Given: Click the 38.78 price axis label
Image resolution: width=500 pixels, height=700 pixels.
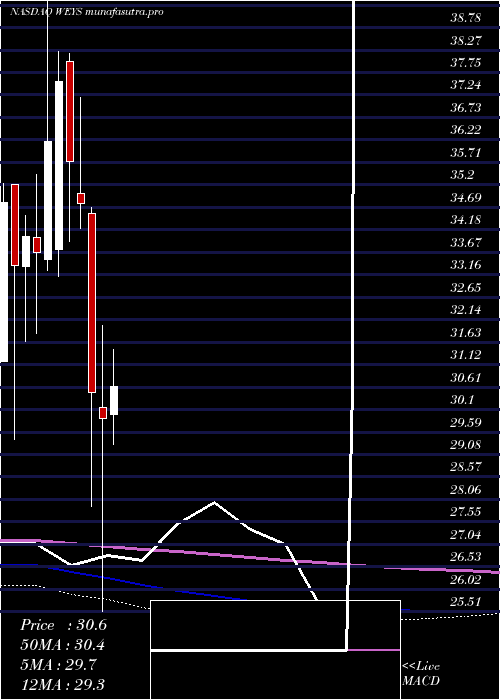Looking at the screenshot, I should 466,18.
